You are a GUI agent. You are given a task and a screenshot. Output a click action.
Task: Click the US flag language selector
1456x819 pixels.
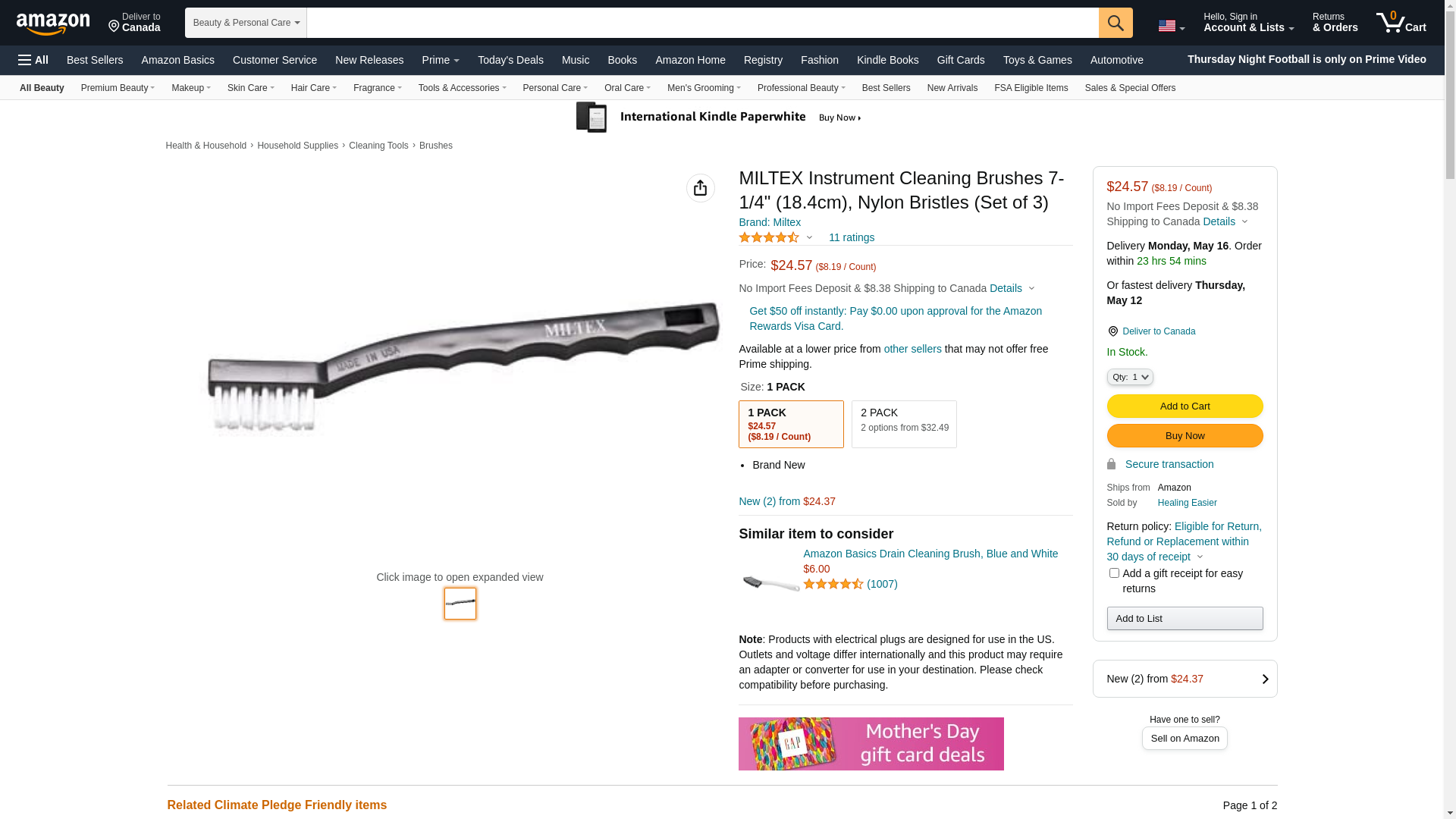click(1171, 27)
